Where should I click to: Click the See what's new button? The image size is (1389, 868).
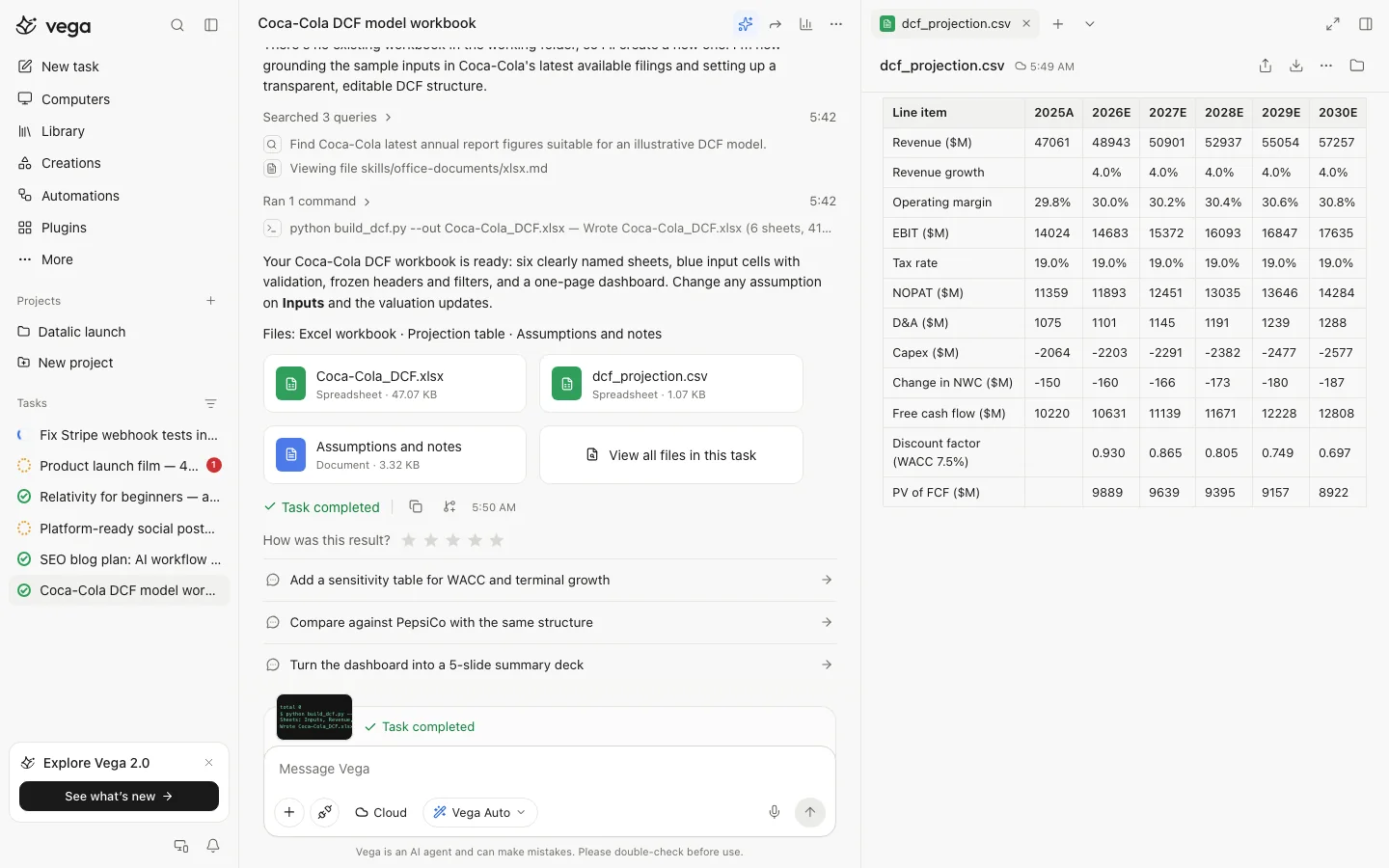coord(119,796)
